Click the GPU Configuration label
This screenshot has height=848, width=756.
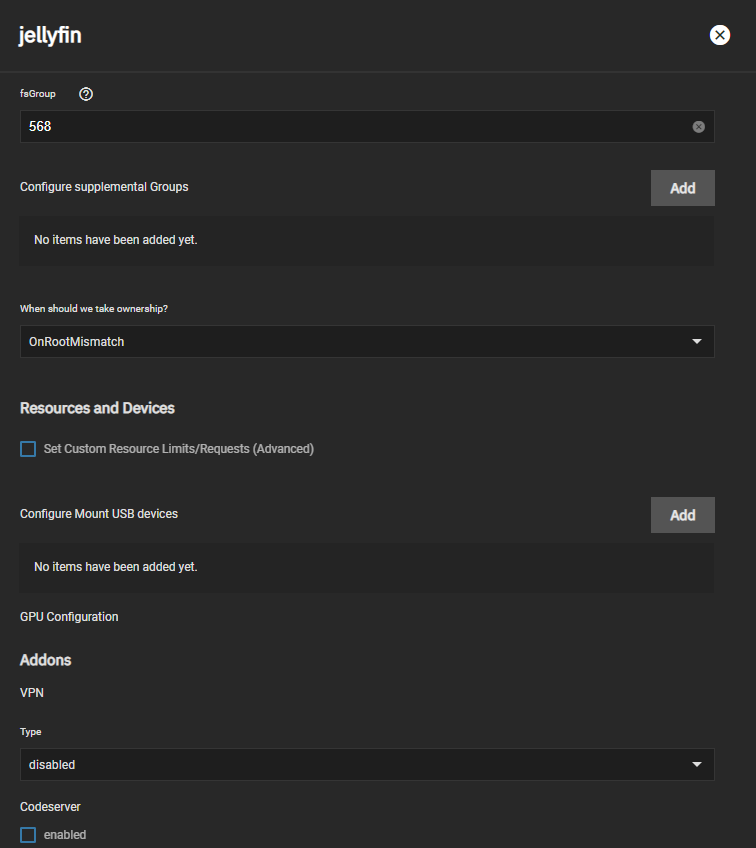[69, 617]
